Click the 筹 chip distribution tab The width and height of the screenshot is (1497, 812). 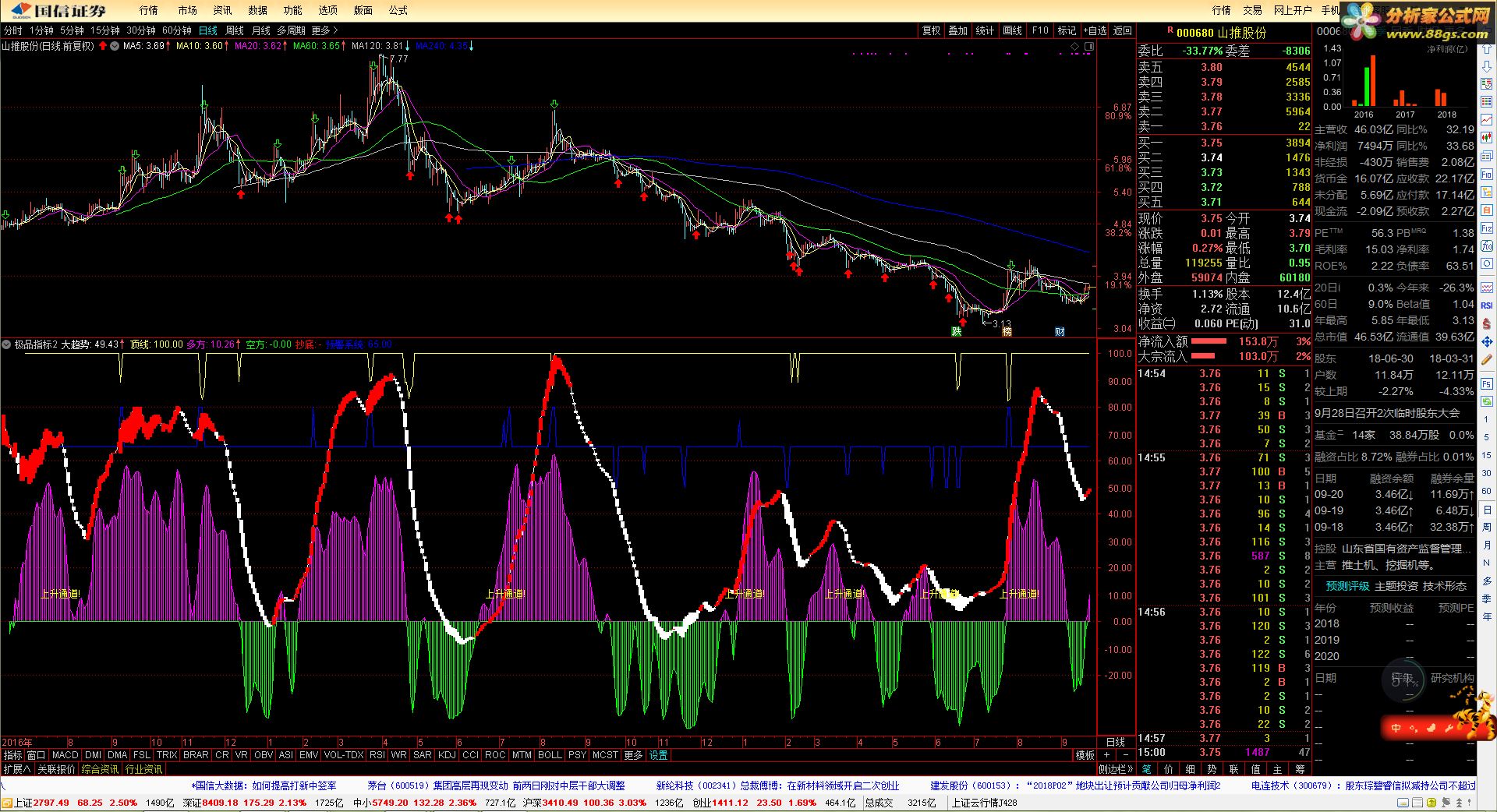click(1299, 769)
